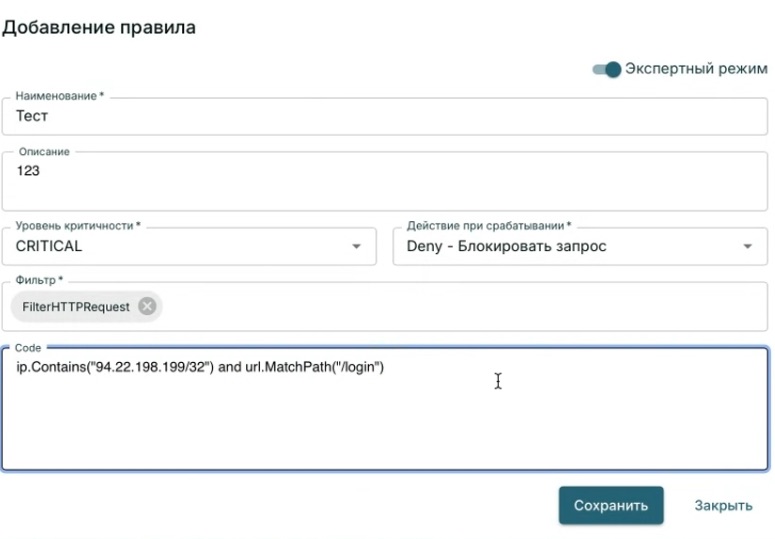Click the Закрыть button
This screenshot has width=775, height=539.
tap(723, 505)
